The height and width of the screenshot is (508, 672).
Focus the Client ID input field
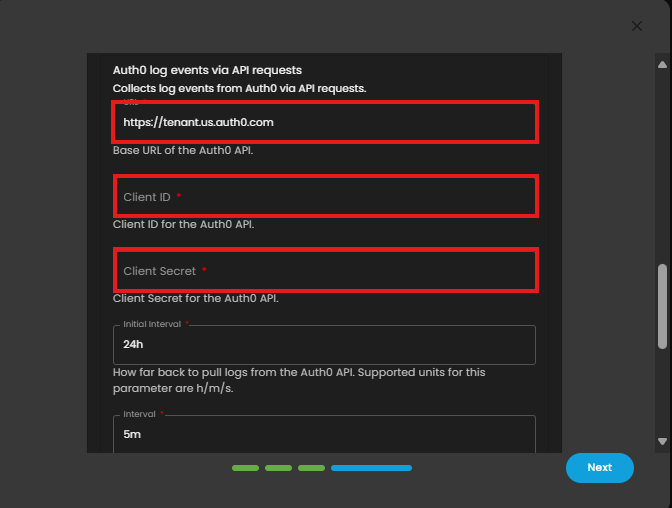click(x=324, y=196)
